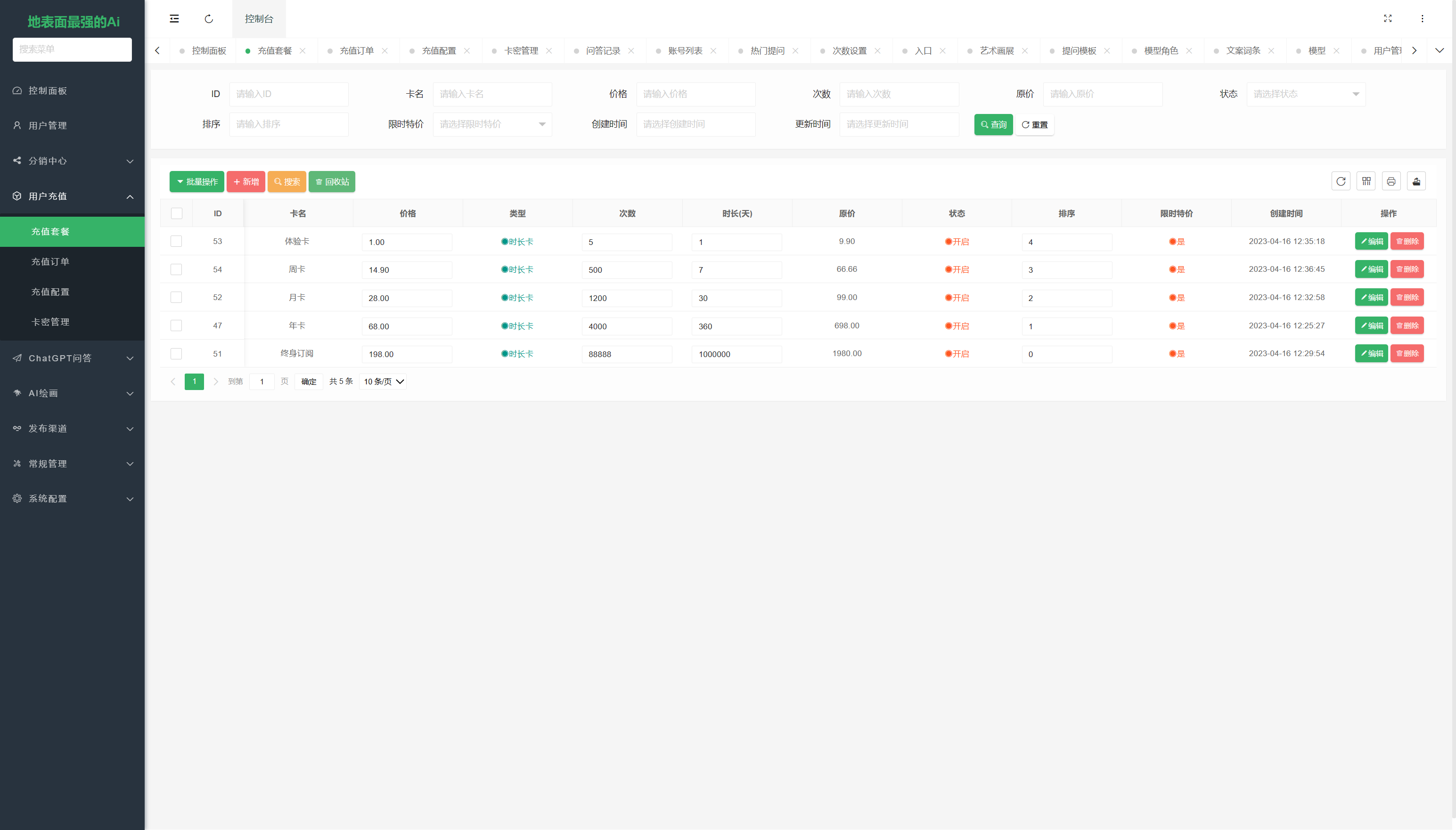Screen dimensions: 1456x830
Task: Toggle the 开启 status for 体验卡
Action: coord(957,242)
